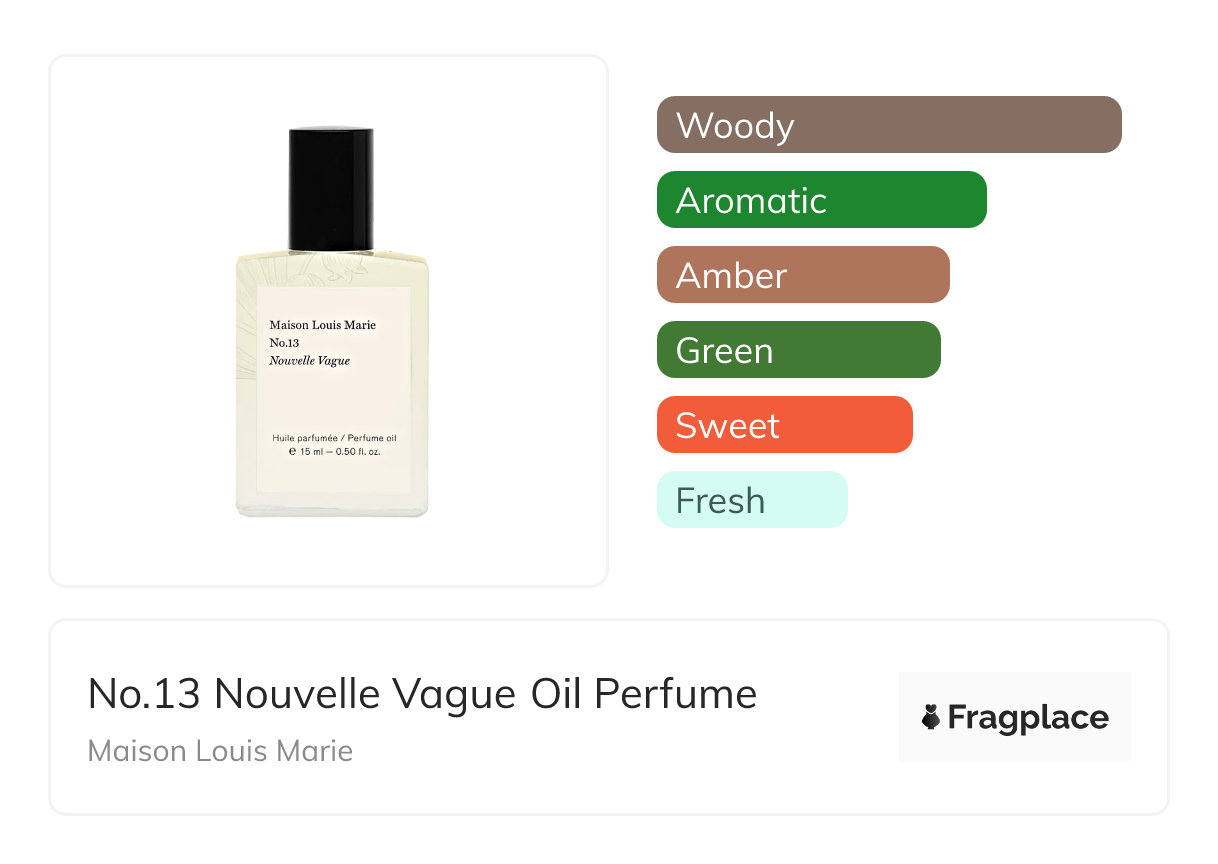Click the No.13 Nouvelle Vague Oil Perfume title
1218x864 pixels.
(422, 693)
